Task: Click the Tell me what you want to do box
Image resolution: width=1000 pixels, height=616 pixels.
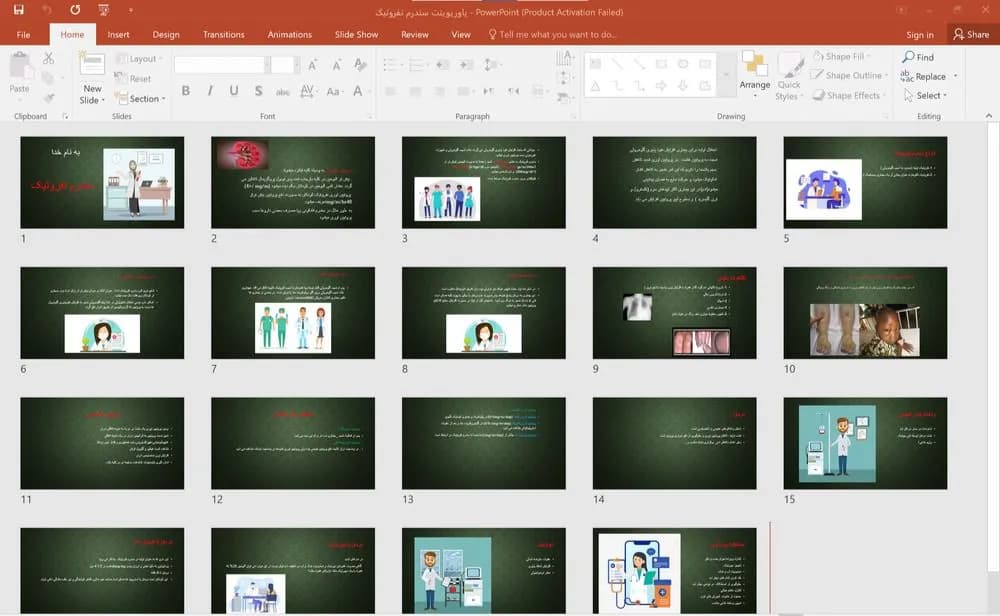Action: (552, 34)
